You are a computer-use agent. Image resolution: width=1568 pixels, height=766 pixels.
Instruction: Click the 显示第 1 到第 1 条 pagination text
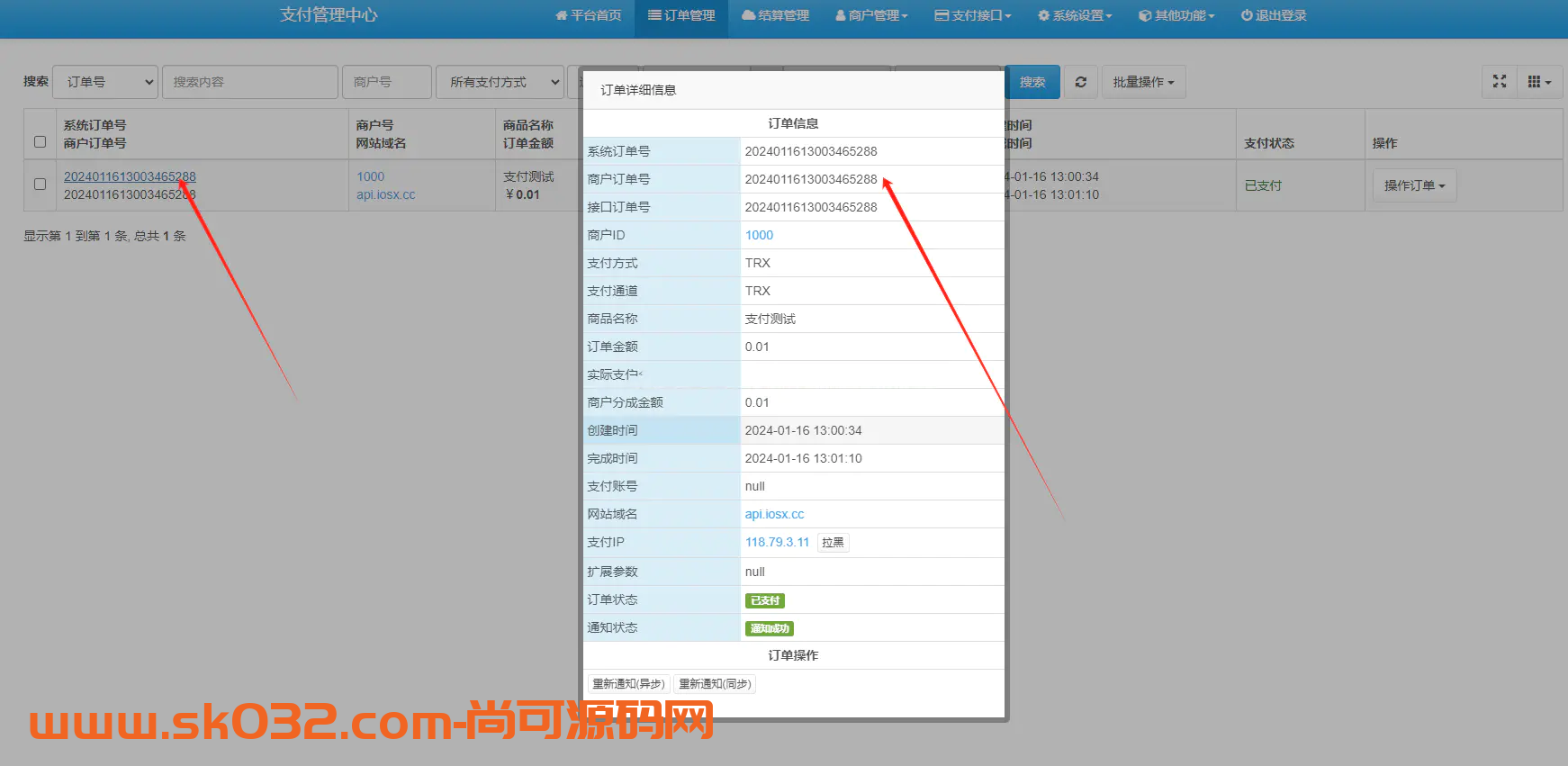(104, 236)
